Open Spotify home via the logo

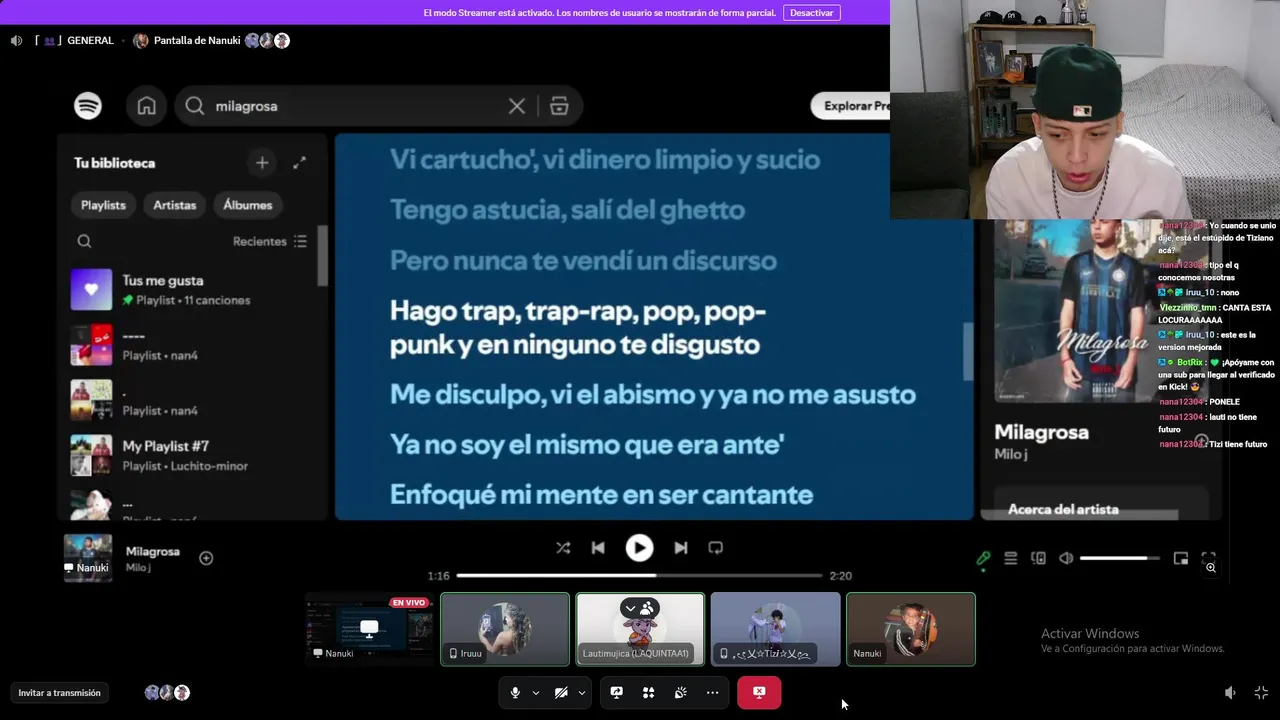[x=88, y=106]
